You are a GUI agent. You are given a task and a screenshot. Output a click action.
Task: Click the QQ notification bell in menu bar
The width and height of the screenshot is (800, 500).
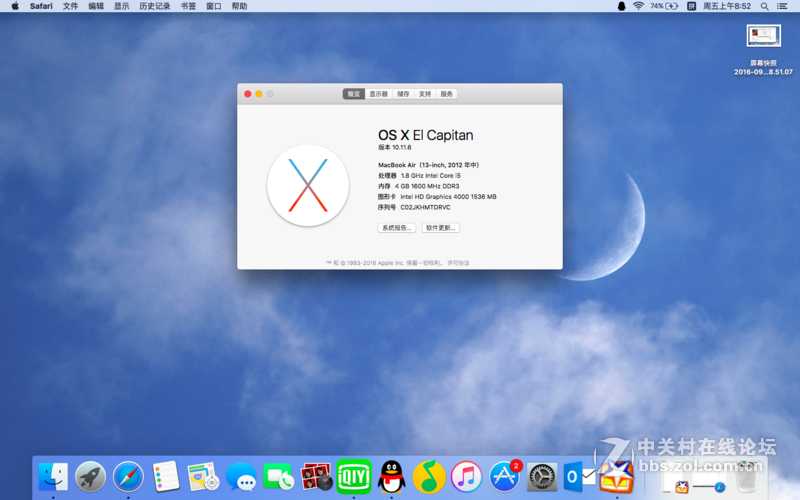[621, 6]
